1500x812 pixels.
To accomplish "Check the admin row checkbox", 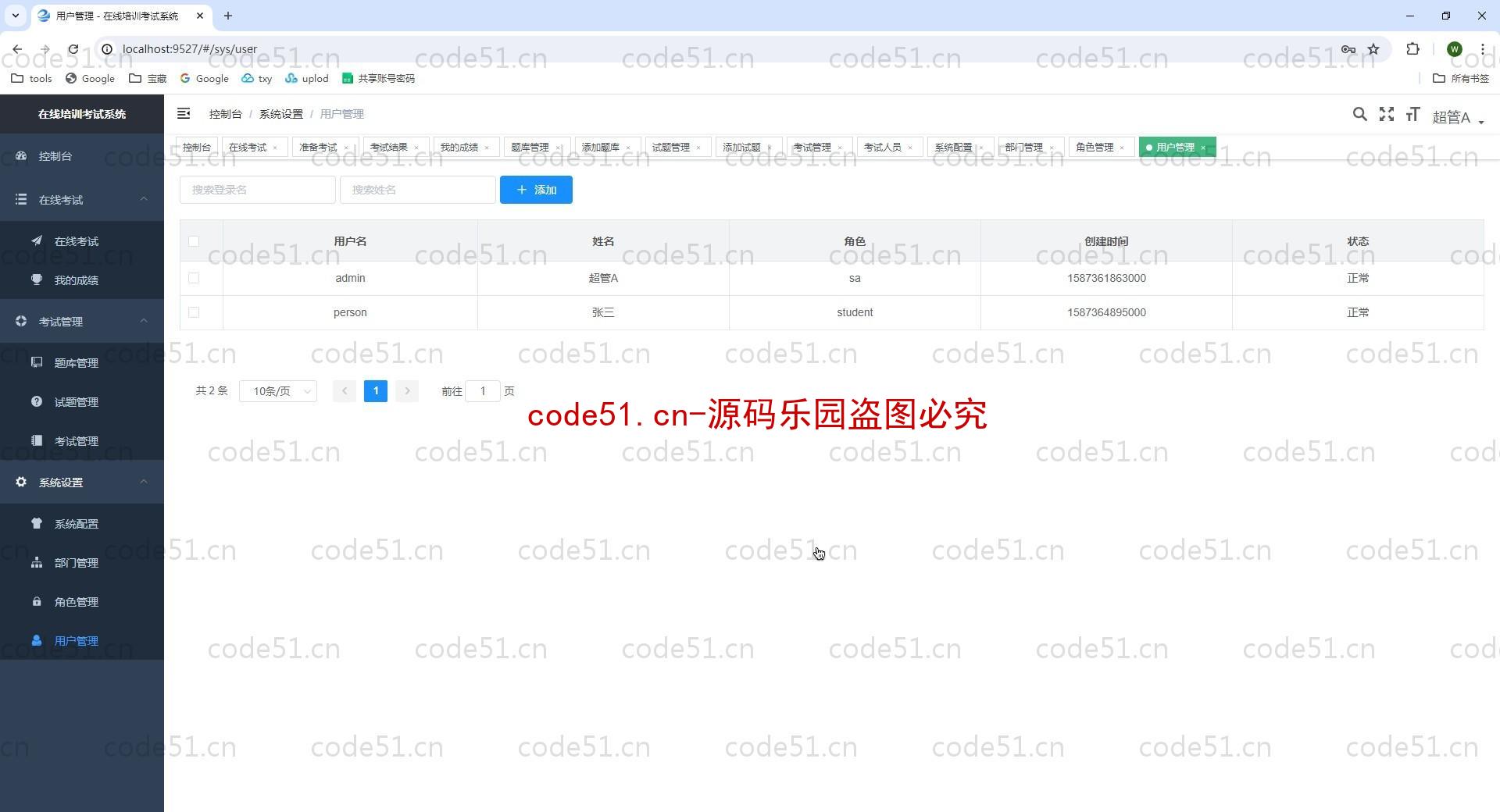I will point(194,278).
